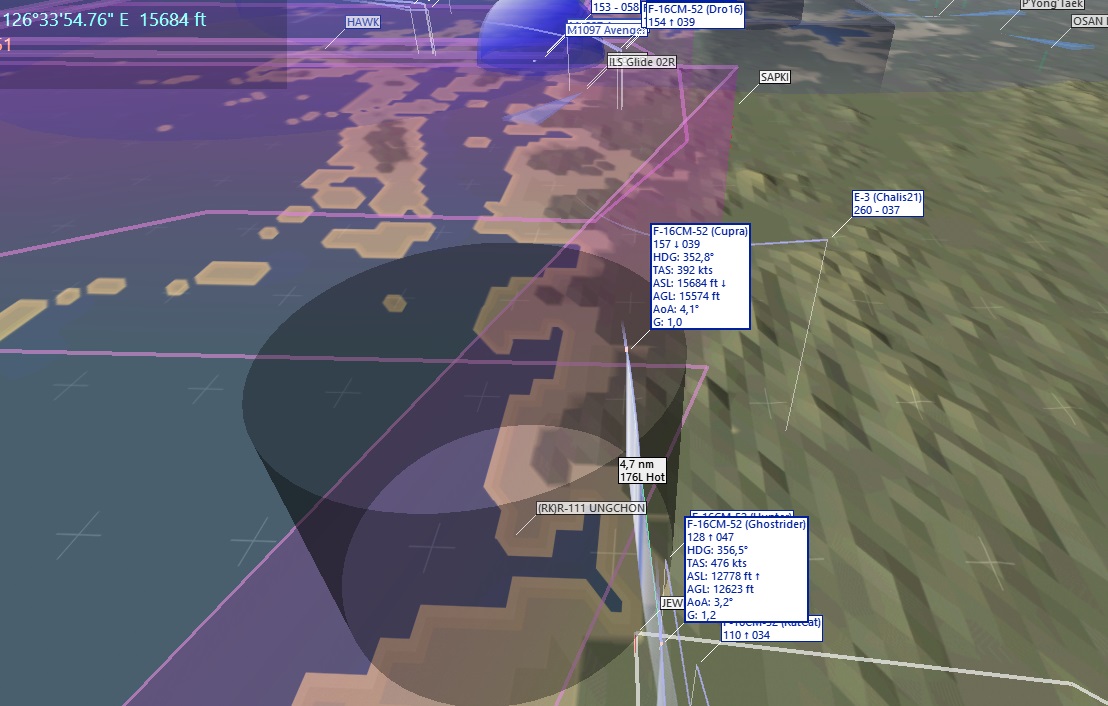Click Ghostrider's AGL: 12623 ft readout
The image size is (1108, 706).
(x=720, y=589)
